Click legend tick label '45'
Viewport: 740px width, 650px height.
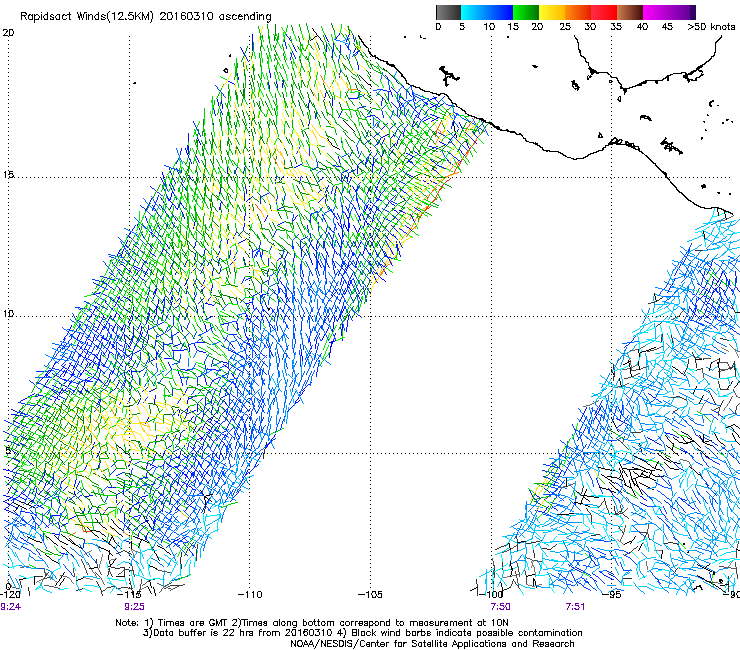click(x=667, y=27)
